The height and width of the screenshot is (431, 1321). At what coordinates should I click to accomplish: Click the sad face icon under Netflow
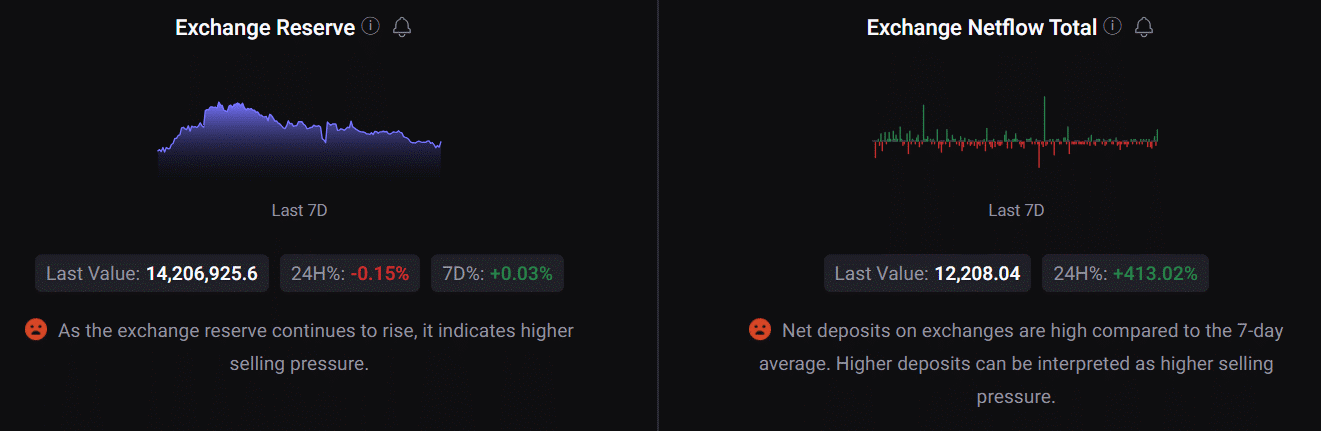coord(760,328)
